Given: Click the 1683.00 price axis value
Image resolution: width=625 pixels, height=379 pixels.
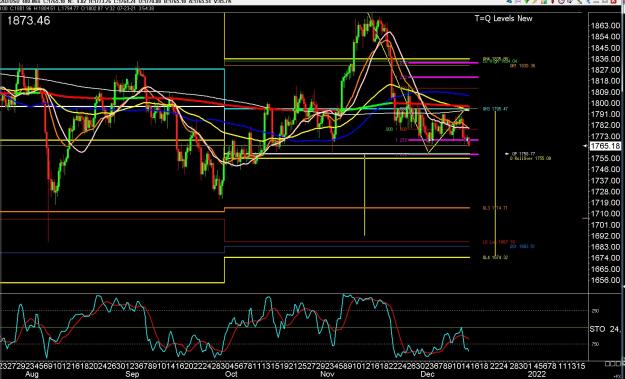Looking at the screenshot, I should [605, 247].
